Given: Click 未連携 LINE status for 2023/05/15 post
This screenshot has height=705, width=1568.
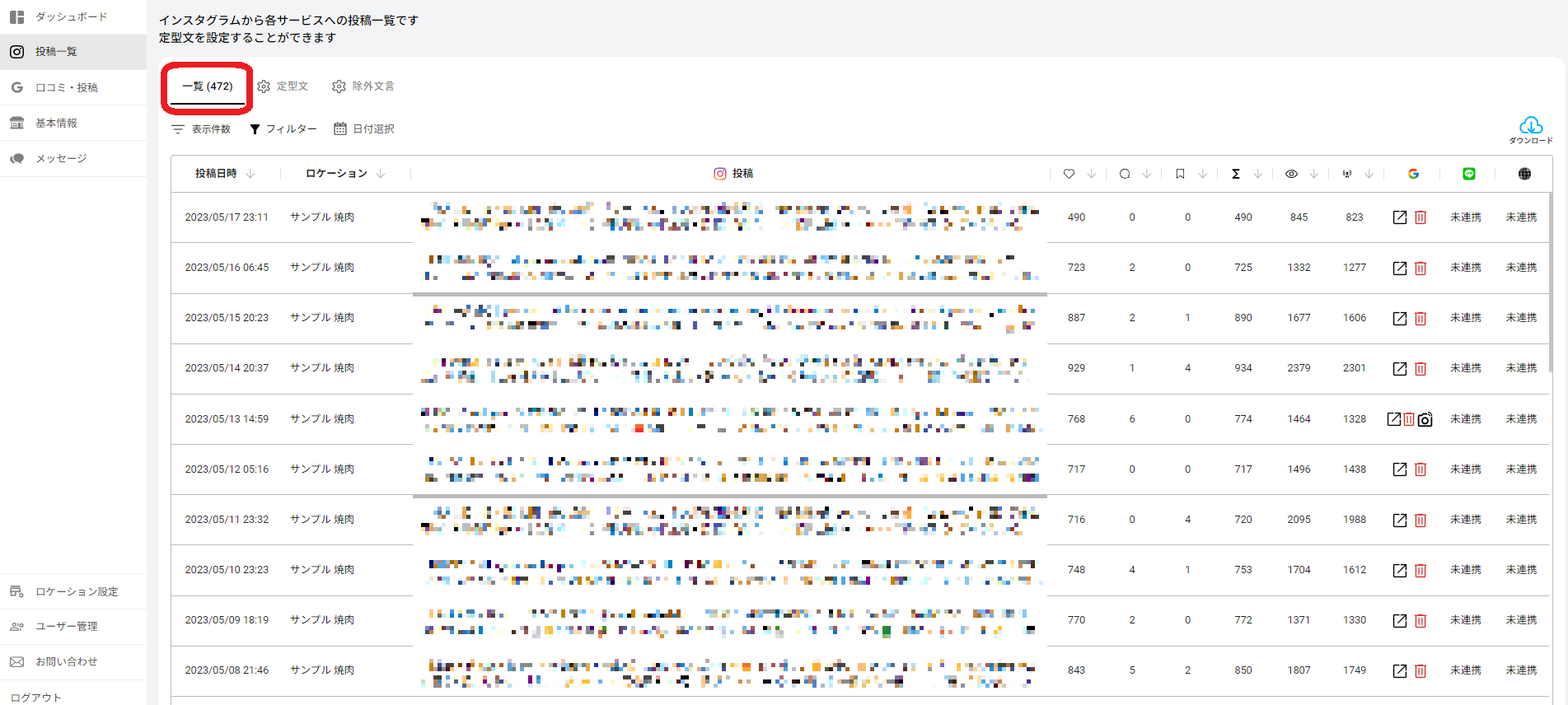Looking at the screenshot, I should 1465,318.
